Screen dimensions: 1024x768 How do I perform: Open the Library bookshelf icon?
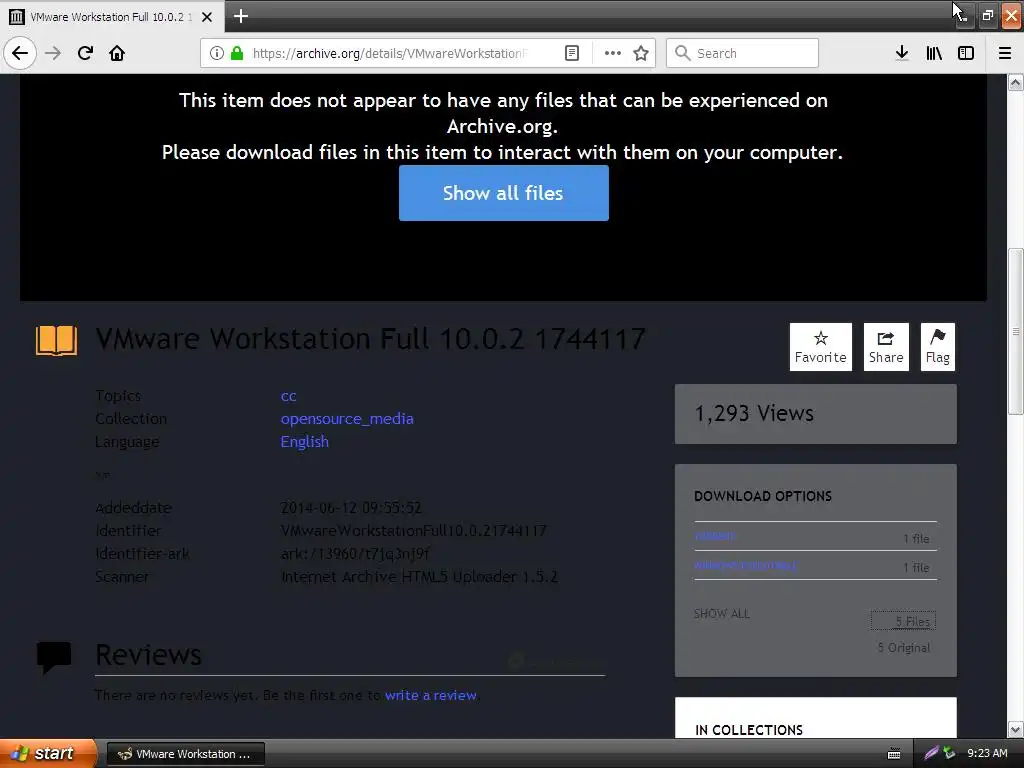[x=934, y=53]
